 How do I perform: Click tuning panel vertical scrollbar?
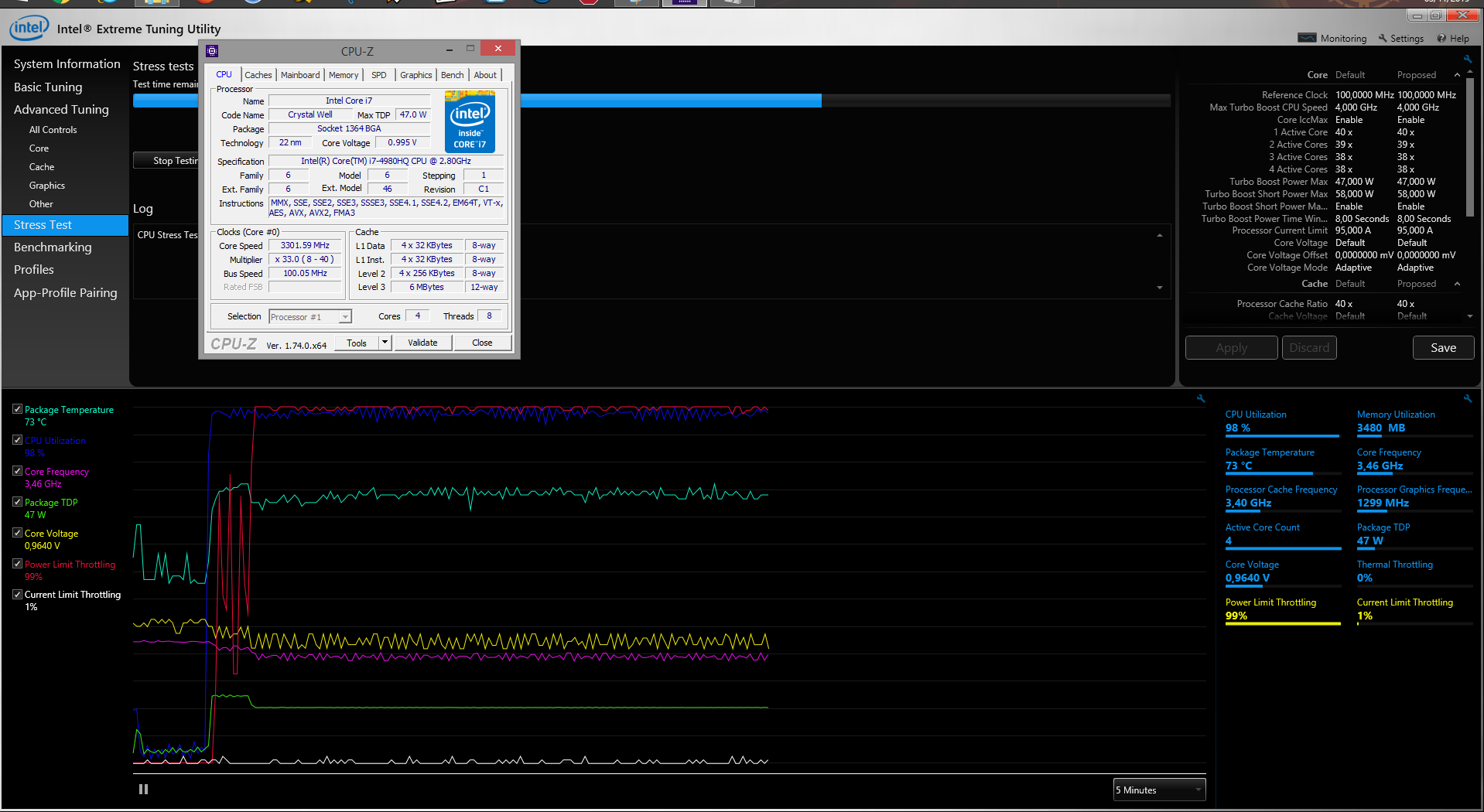[1470, 147]
